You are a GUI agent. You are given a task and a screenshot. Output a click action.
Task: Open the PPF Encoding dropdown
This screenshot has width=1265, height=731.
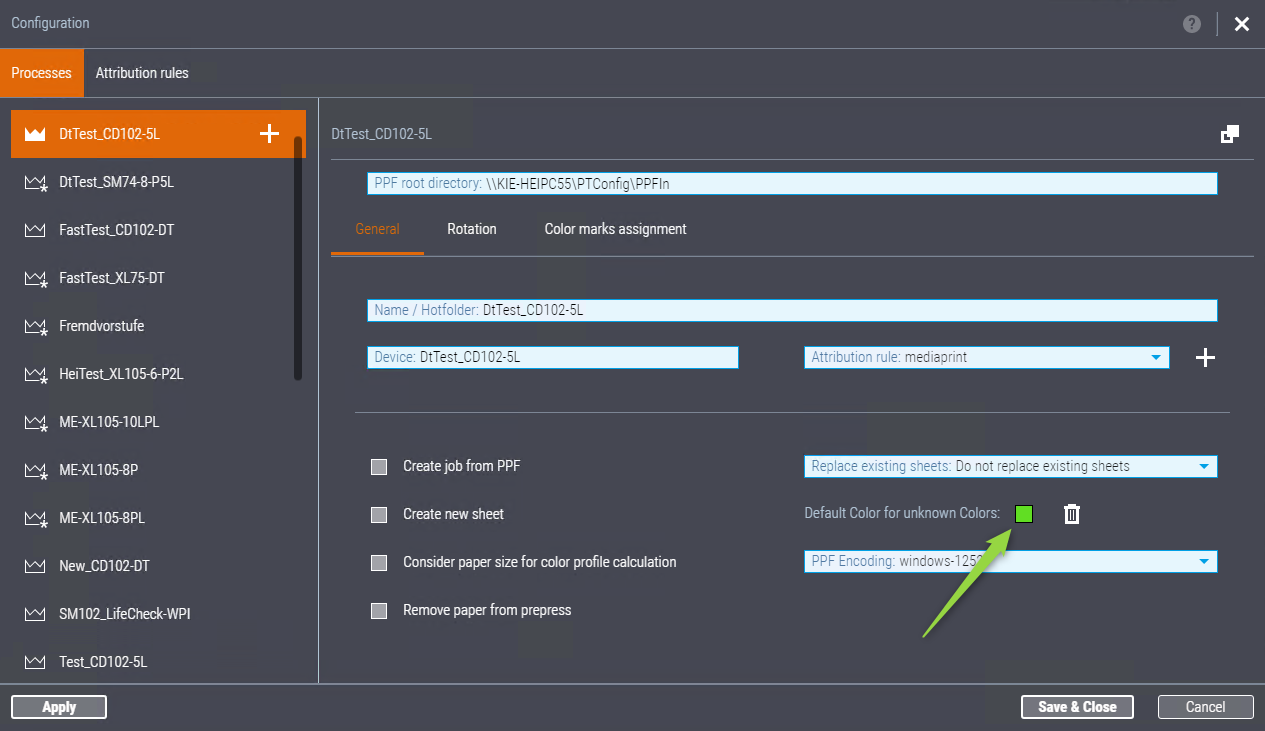pyautogui.click(x=1010, y=562)
